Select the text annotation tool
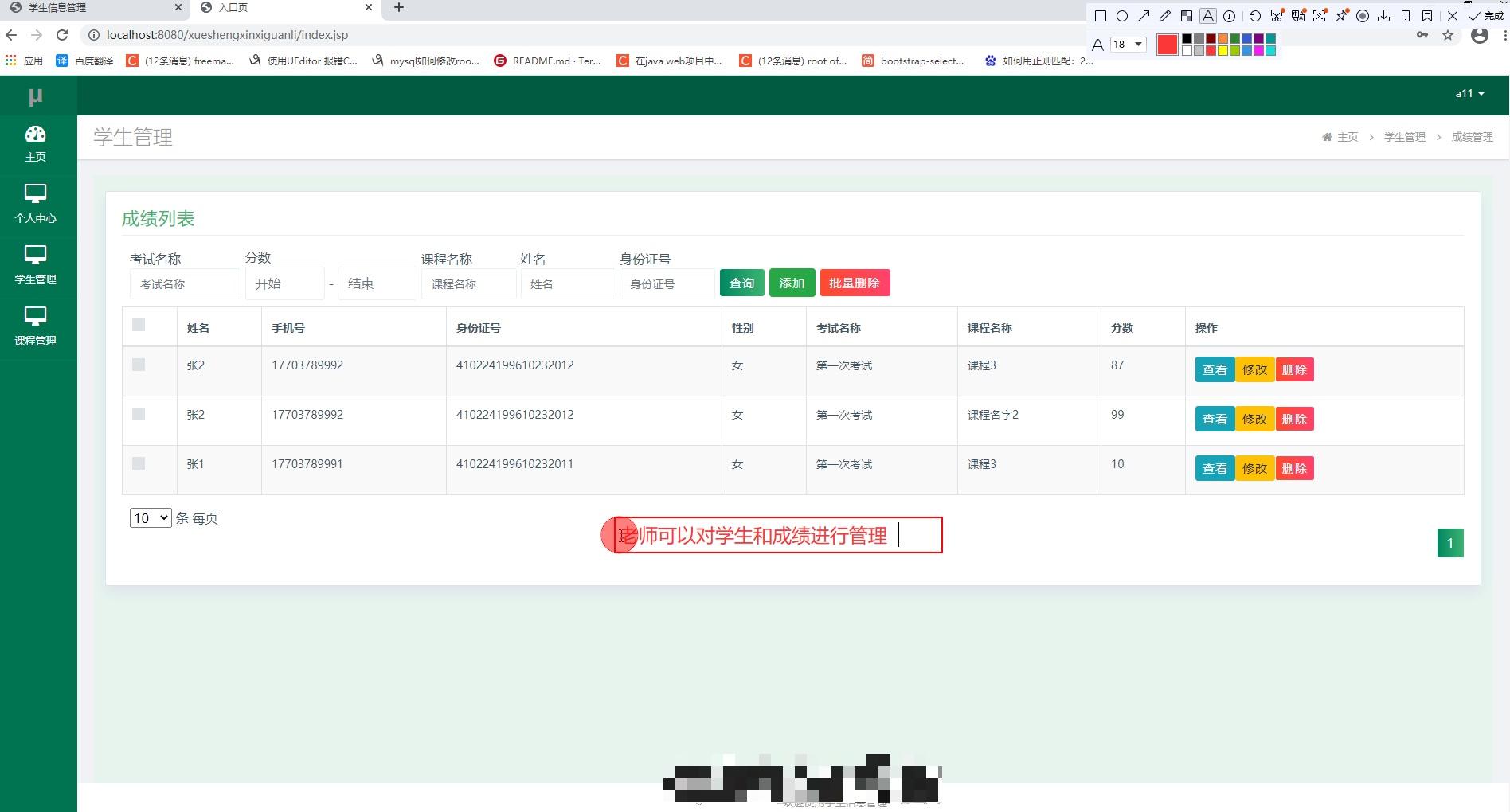 click(x=1208, y=16)
